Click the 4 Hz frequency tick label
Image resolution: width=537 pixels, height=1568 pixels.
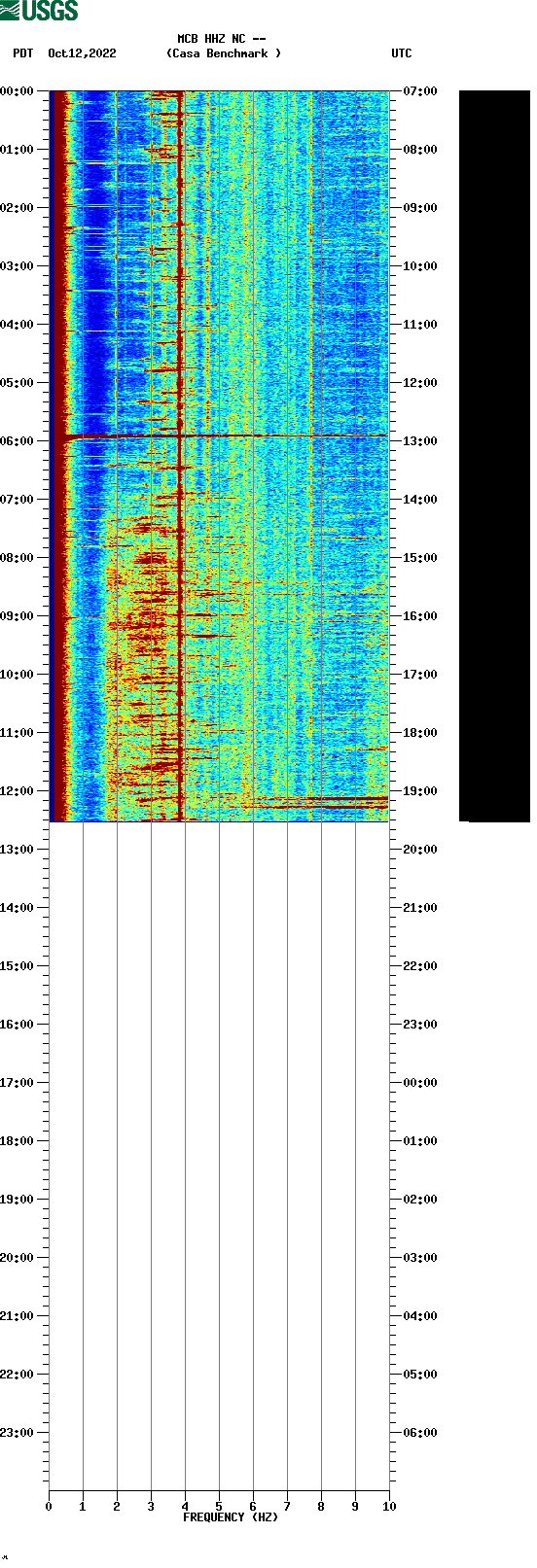(185, 1507)
